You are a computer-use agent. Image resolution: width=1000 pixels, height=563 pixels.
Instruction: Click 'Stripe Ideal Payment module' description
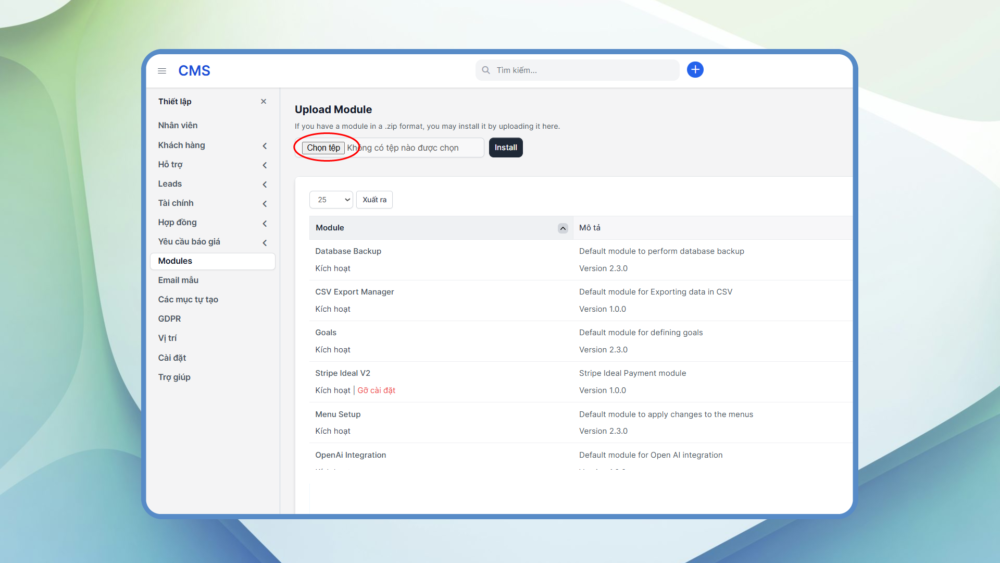click(x=632, y=373)
